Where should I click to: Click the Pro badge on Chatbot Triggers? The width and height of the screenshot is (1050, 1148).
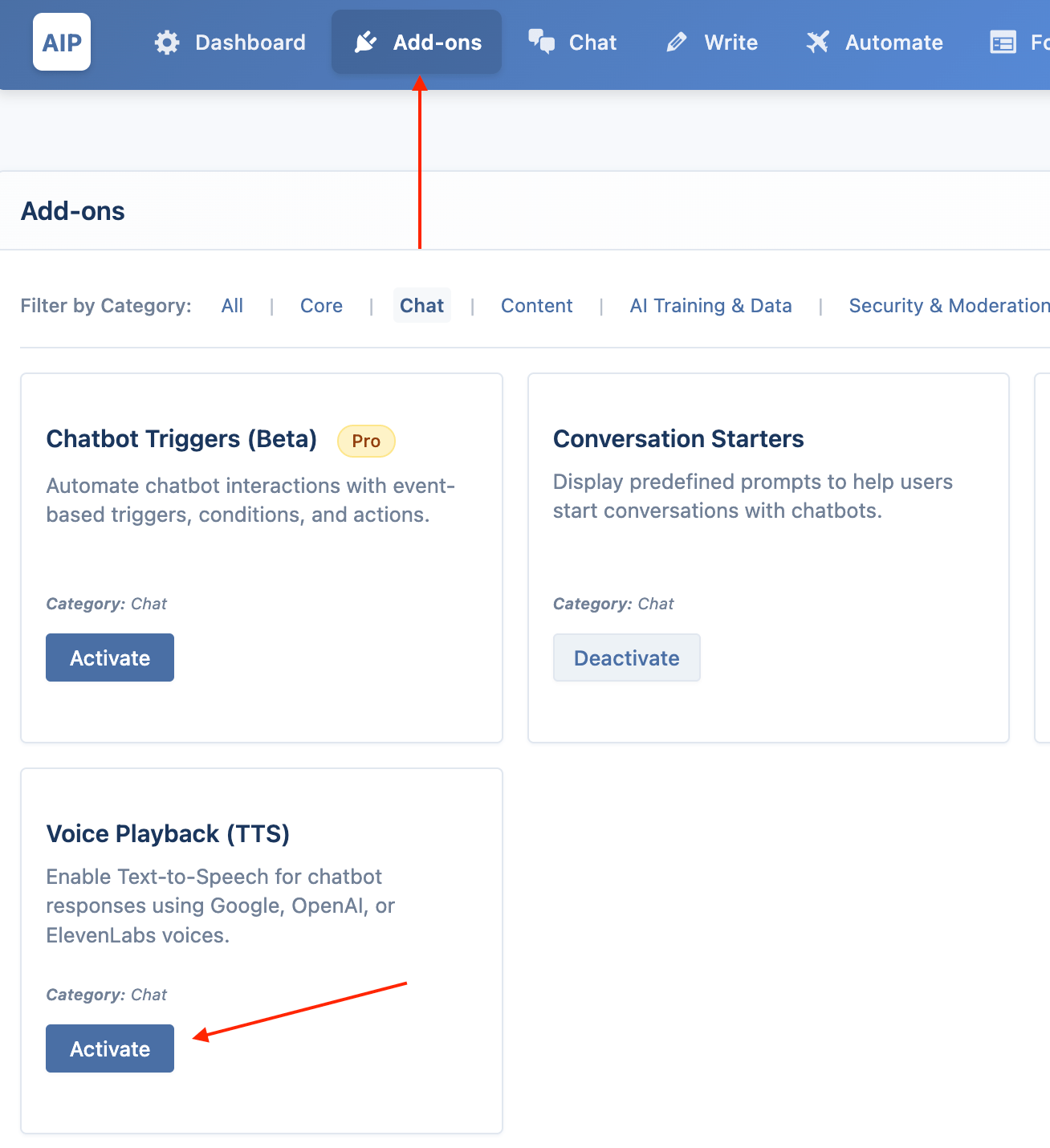point(366,441)
